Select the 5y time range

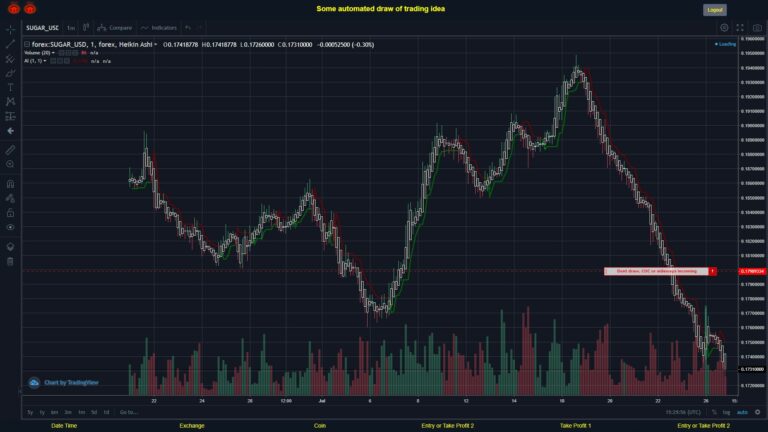(30, 412)
